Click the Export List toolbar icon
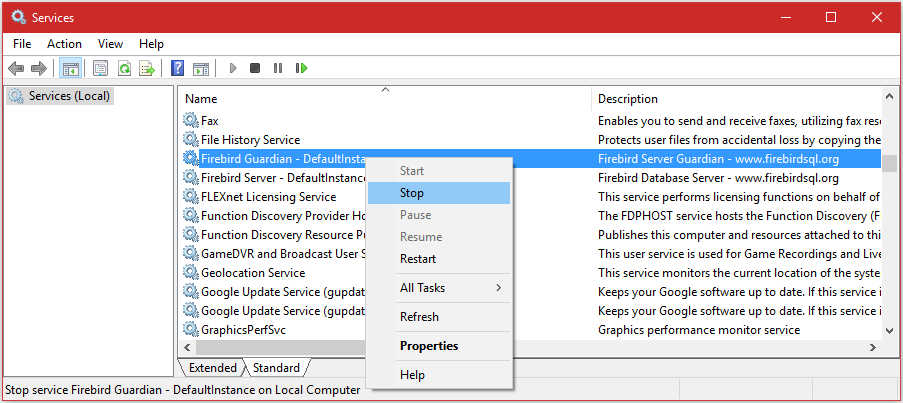Image resolution: width=903 pixels, height=403 pixels. point(147,68)
